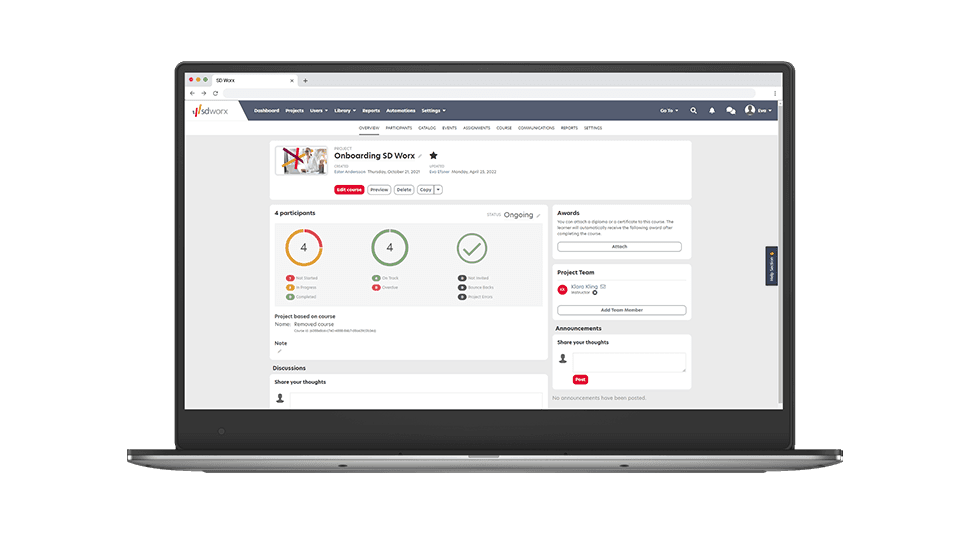Image resolution: width=960 pixels, height=540 pixels.
Task: Click the green checkmark circle chart
Action: point(471,249)
